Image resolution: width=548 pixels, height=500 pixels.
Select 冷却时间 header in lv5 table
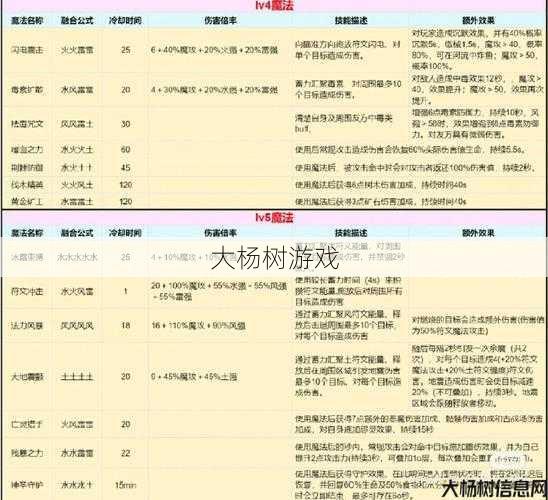coord(125,233)
